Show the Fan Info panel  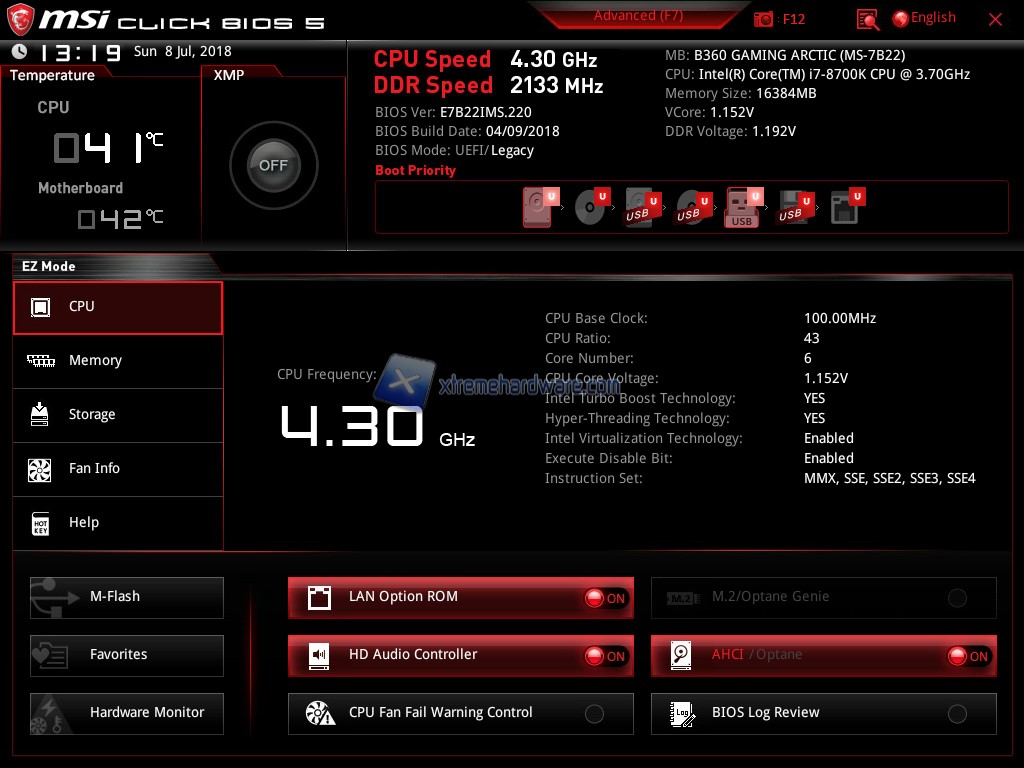pyautogui.click(x=118, y=469)
